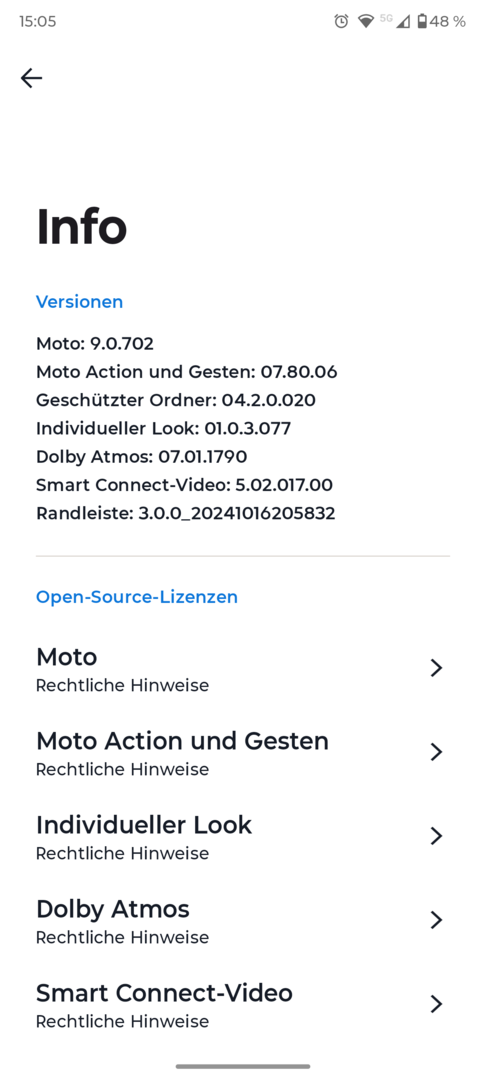
Task: Tap the alarm clock status icon
Action: (341, 21)
